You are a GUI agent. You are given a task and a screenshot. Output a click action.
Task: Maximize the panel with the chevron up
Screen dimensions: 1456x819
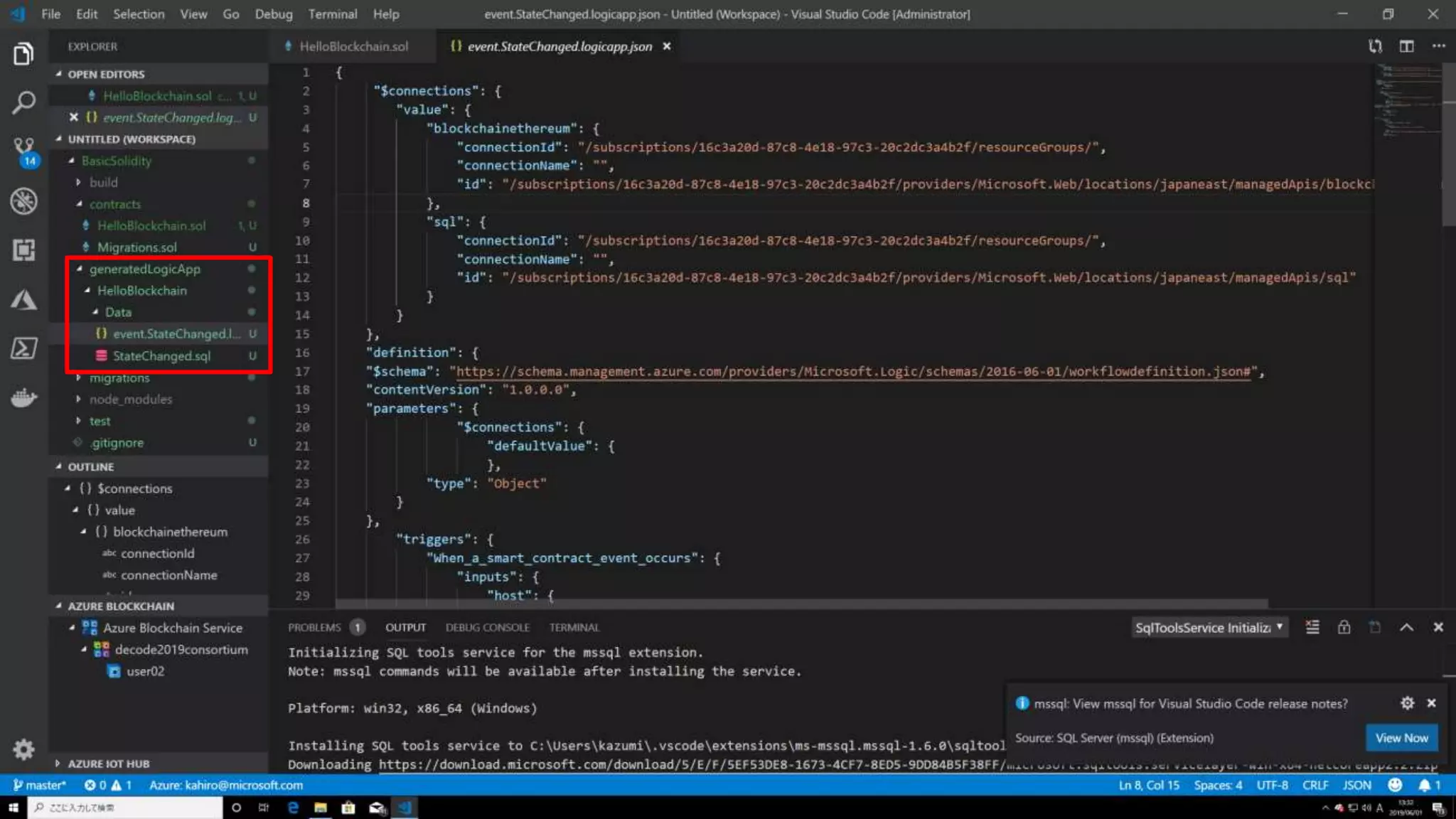point(1406,627)
